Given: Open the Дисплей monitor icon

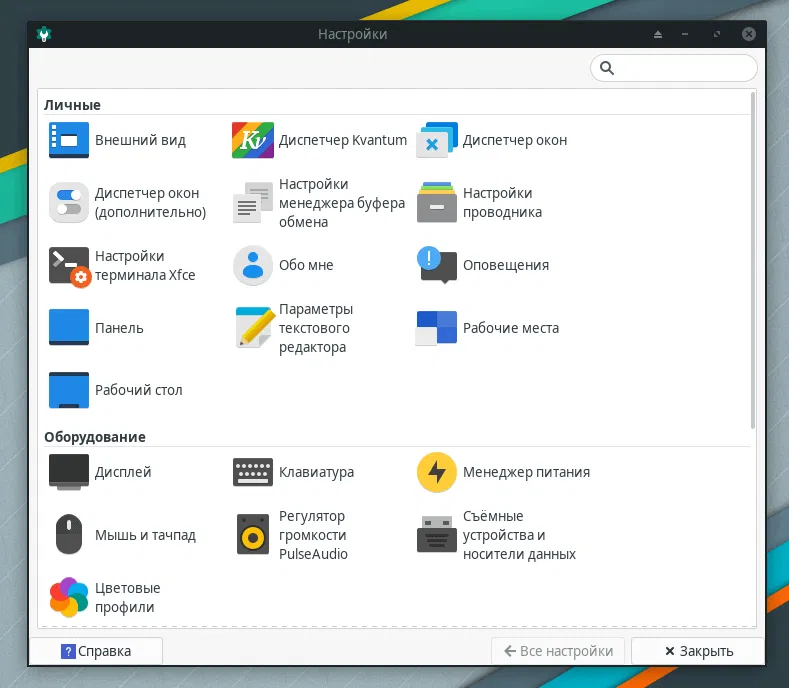Looking at the screenshot, I should click(69, 472).
